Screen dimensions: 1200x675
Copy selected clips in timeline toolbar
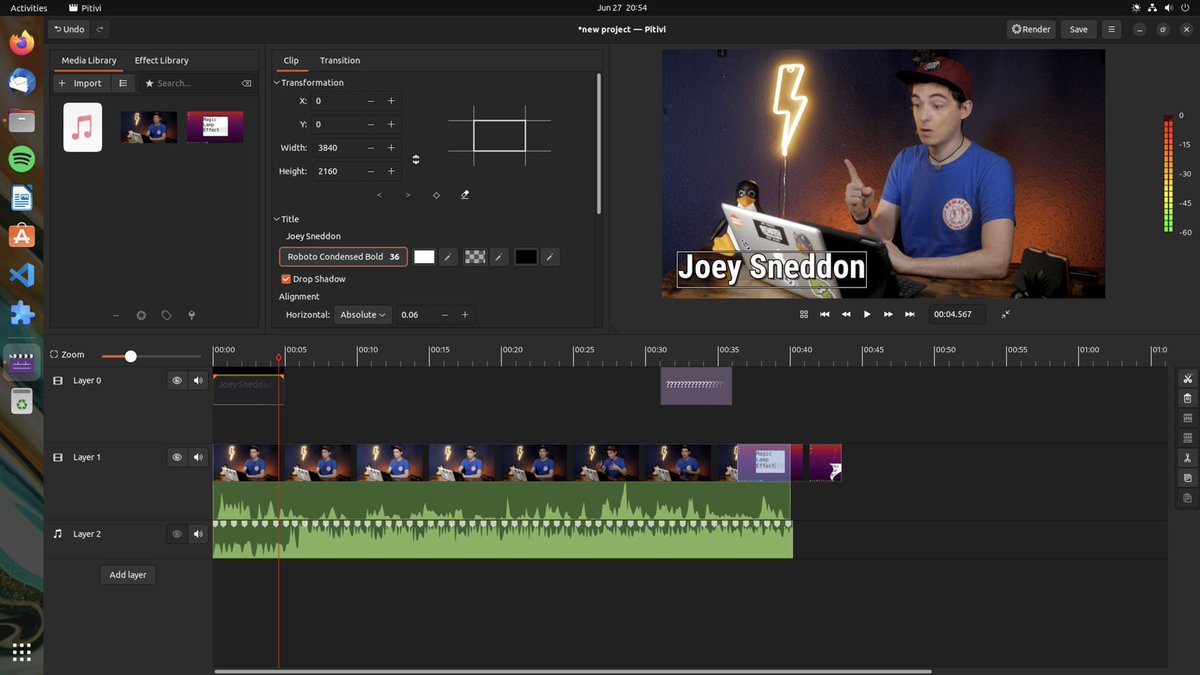(x=1187, y=478)
